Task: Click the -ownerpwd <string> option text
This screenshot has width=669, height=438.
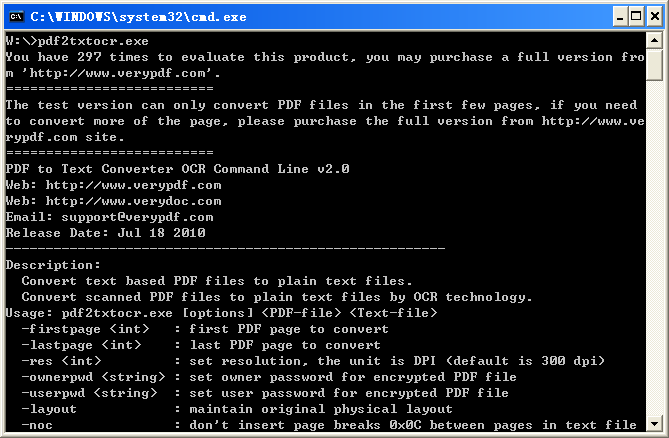Action: (x=93, y=377)
